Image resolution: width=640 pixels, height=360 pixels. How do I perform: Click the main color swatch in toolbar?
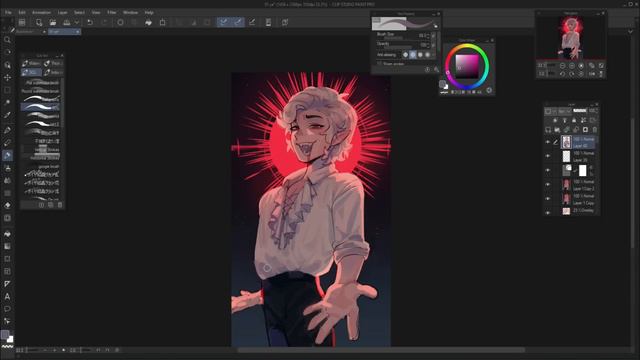click(5, 335)
